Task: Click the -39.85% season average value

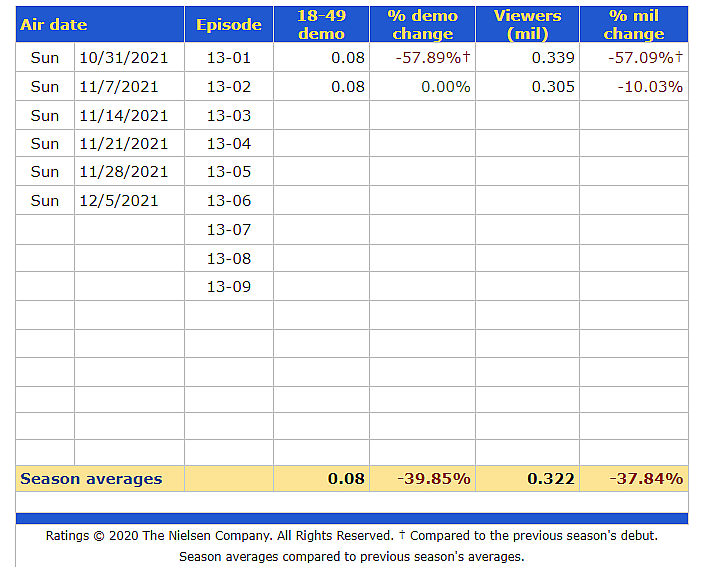Action: pyautogui.click(x=434, y=479)
